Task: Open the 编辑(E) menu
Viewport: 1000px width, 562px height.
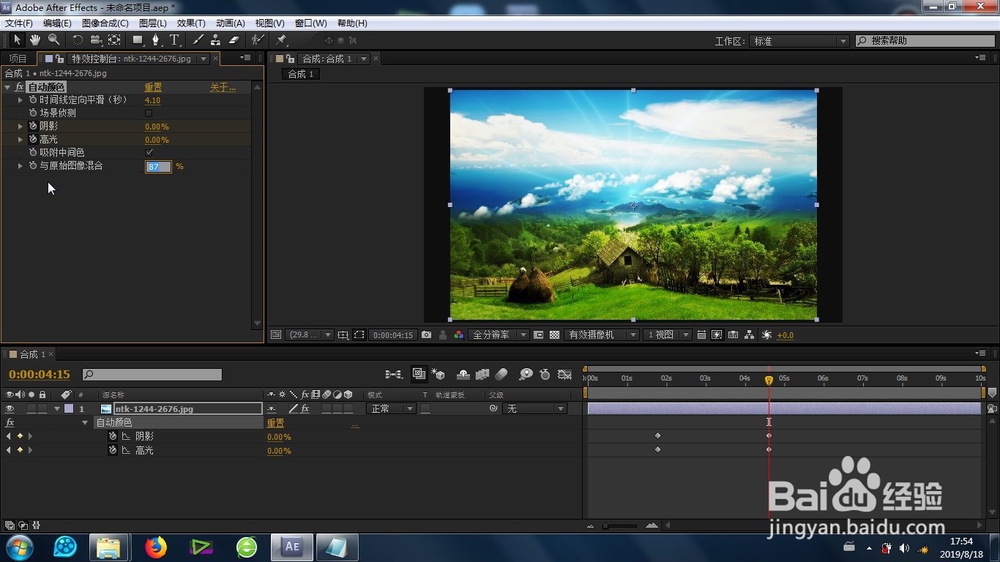Action: [x=57, y=23]
